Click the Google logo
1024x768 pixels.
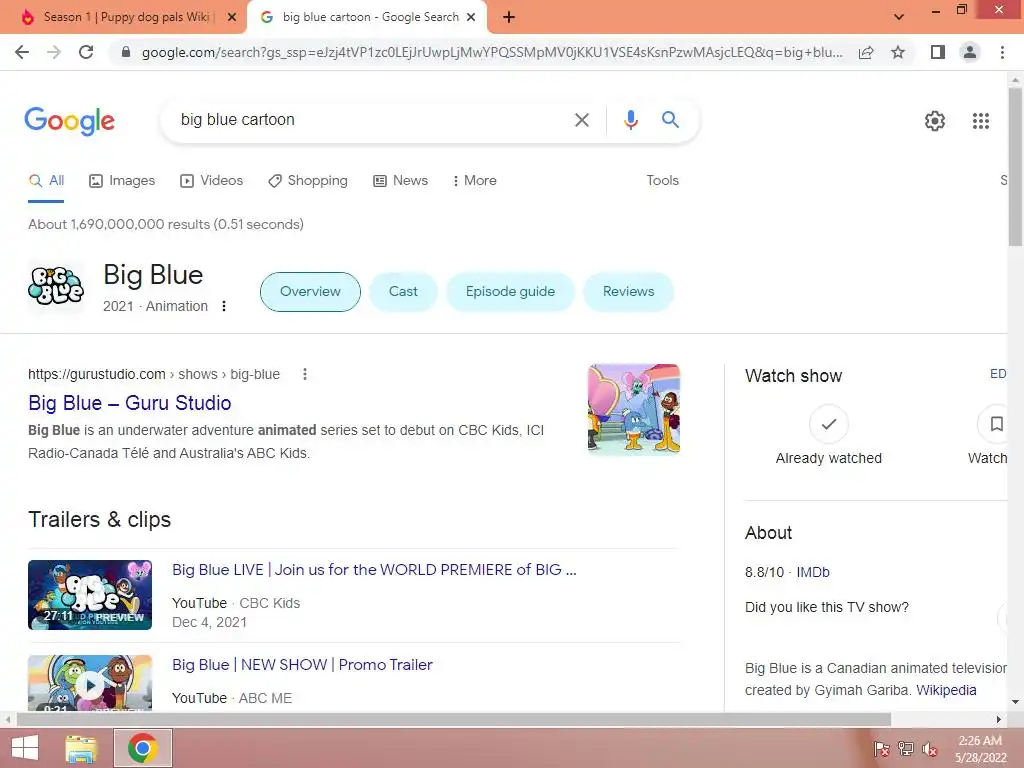point(70,121)
